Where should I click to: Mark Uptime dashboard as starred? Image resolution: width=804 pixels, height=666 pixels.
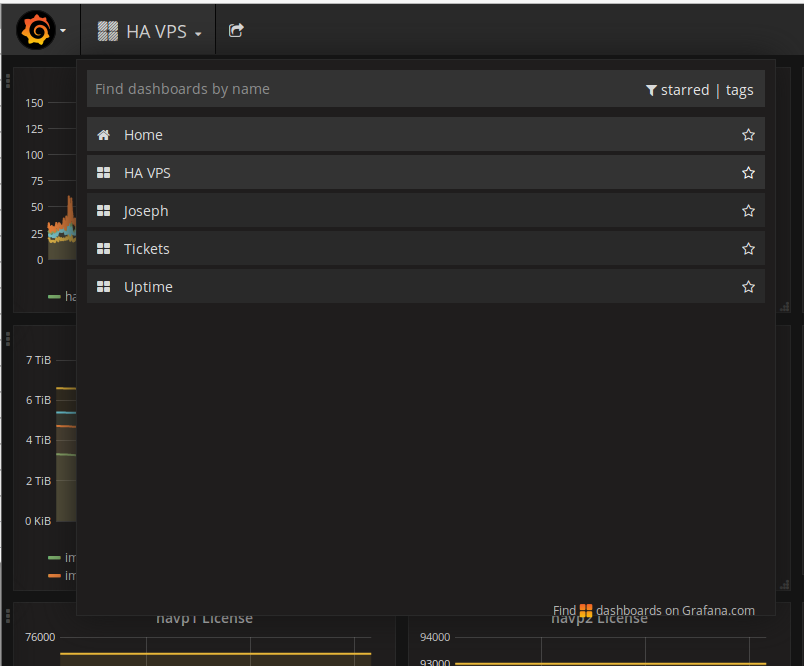748,287
